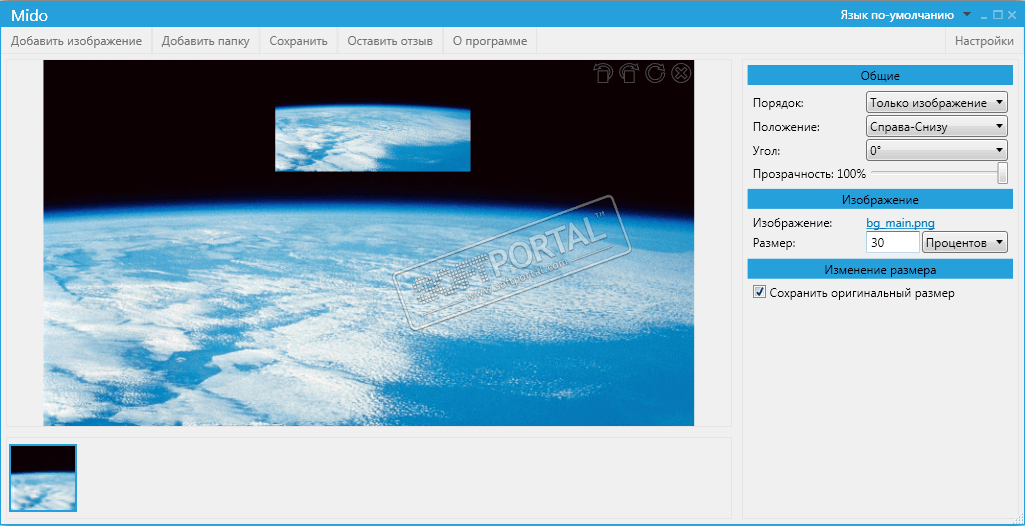1025x526 pixels.
Task: Click the circular refresh icon over the preview
Action: click(655, 73)
